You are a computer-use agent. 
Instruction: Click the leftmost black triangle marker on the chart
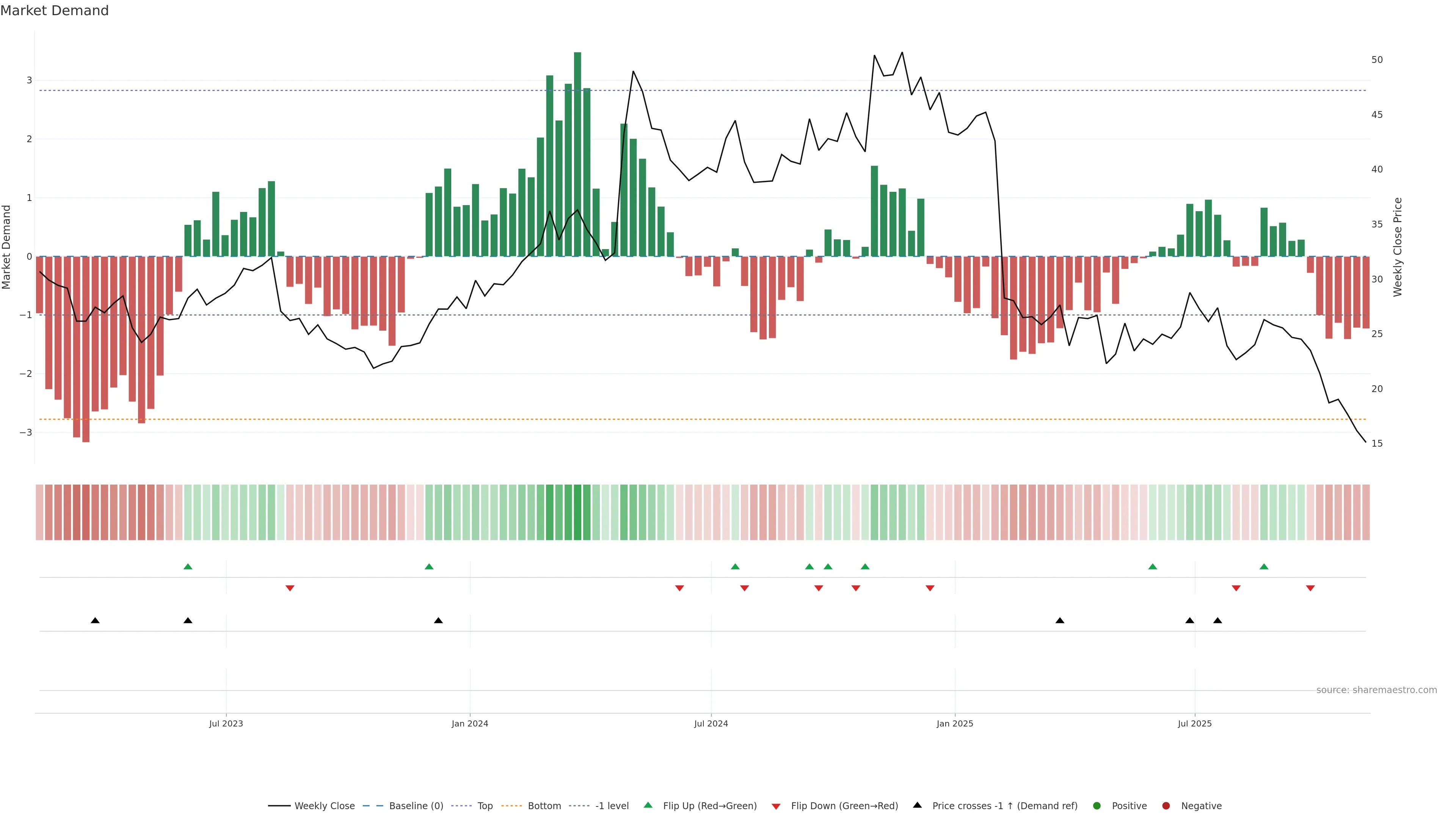pos(95,621)
